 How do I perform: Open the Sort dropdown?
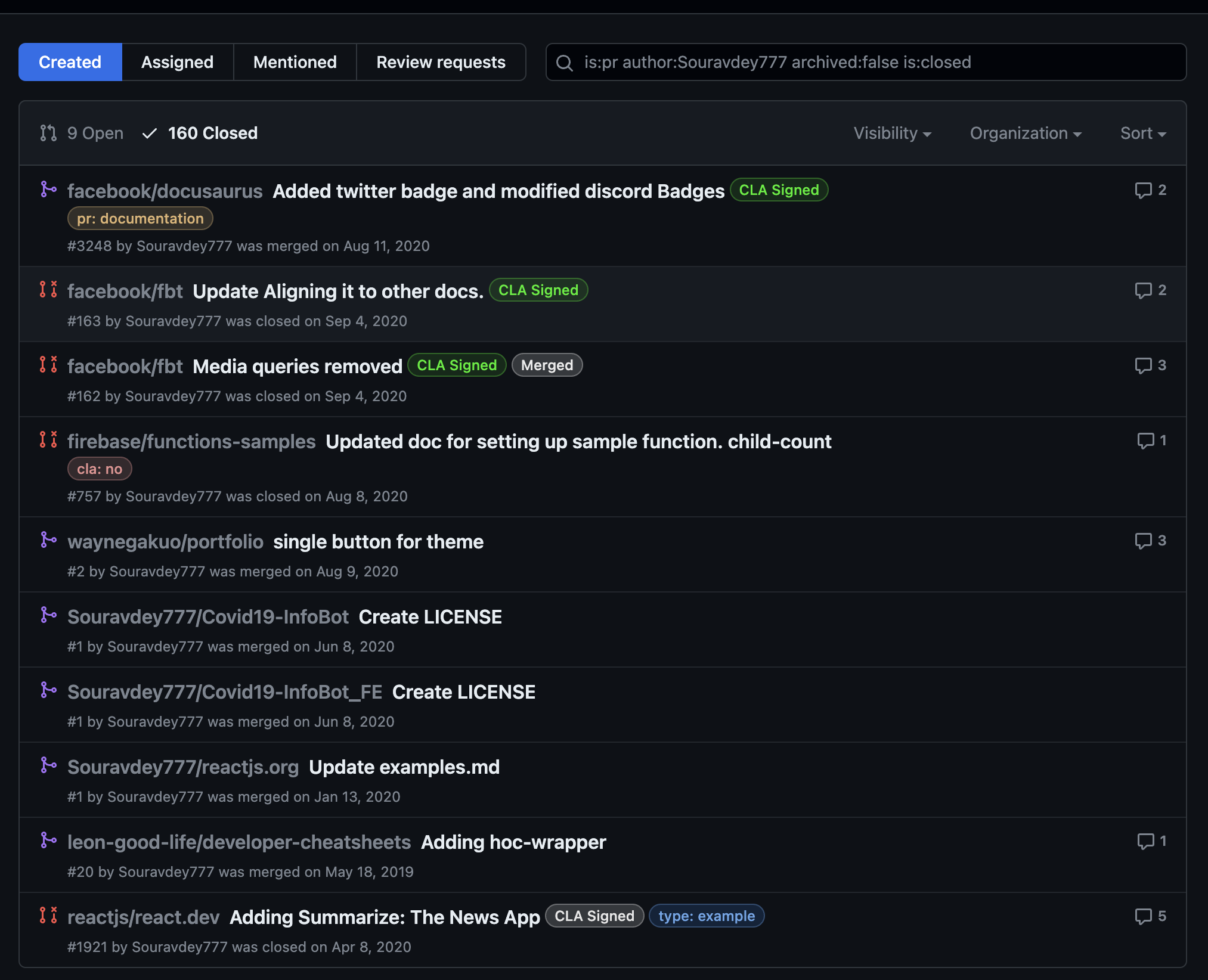[1143, 133]
